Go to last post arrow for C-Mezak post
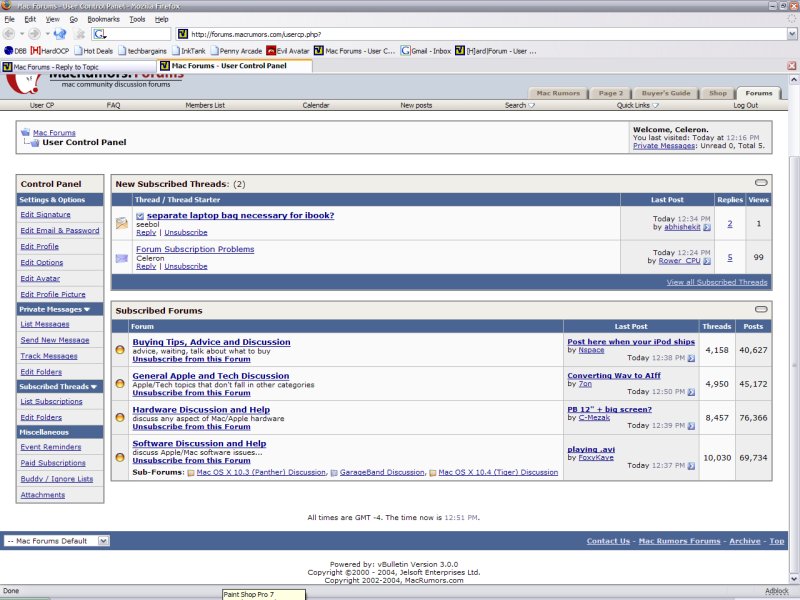This screenshot has height=600, width=800. (x=691, y=426)
